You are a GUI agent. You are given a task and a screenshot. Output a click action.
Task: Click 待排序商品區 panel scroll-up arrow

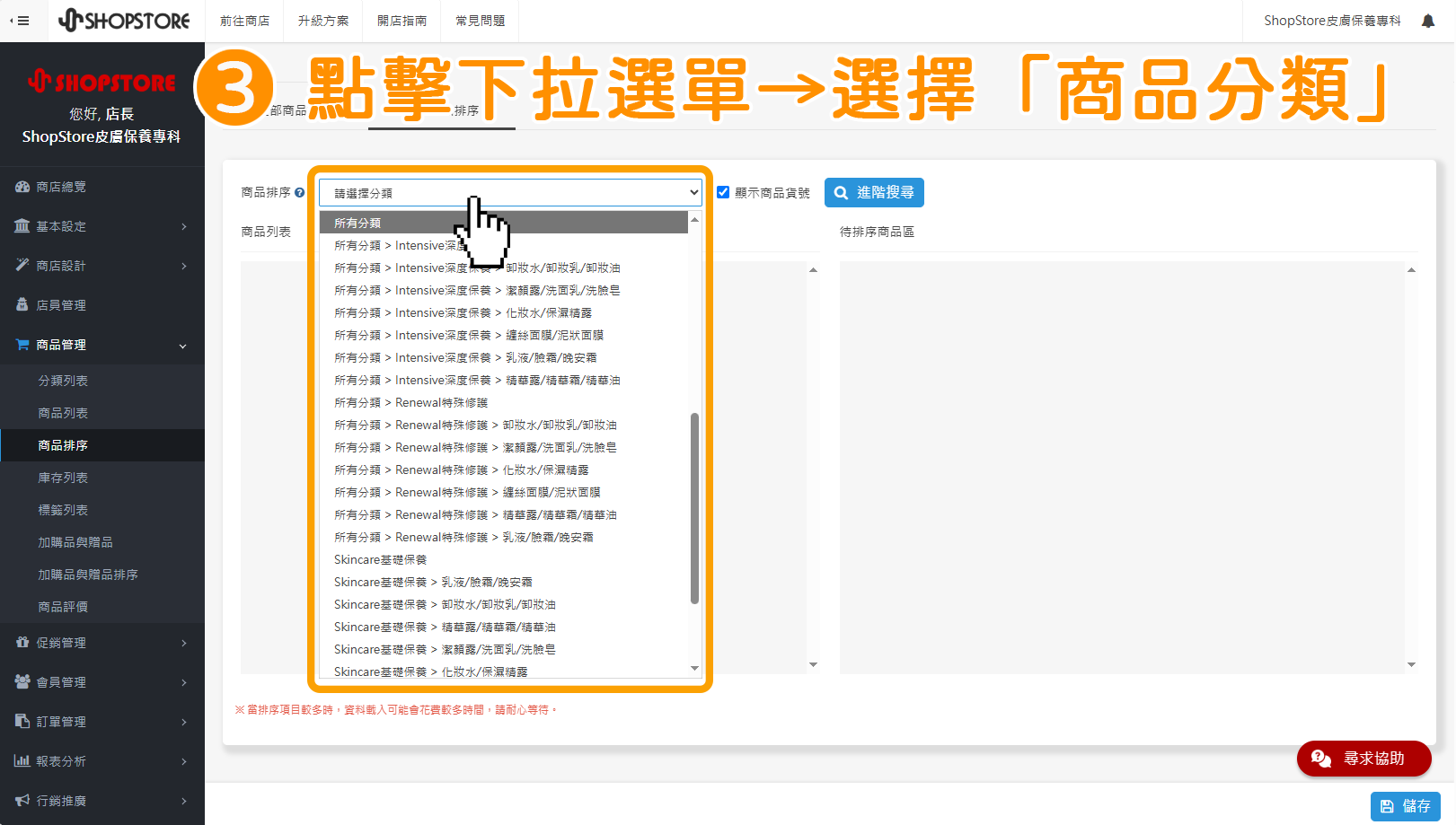(1411, 269)
